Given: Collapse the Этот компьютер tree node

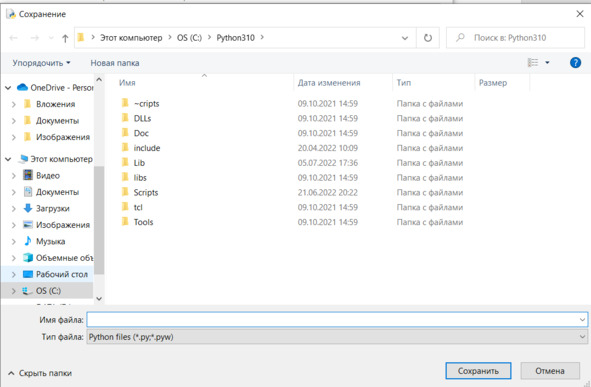Looking at the screenshot, I should [x=8, y=159].
